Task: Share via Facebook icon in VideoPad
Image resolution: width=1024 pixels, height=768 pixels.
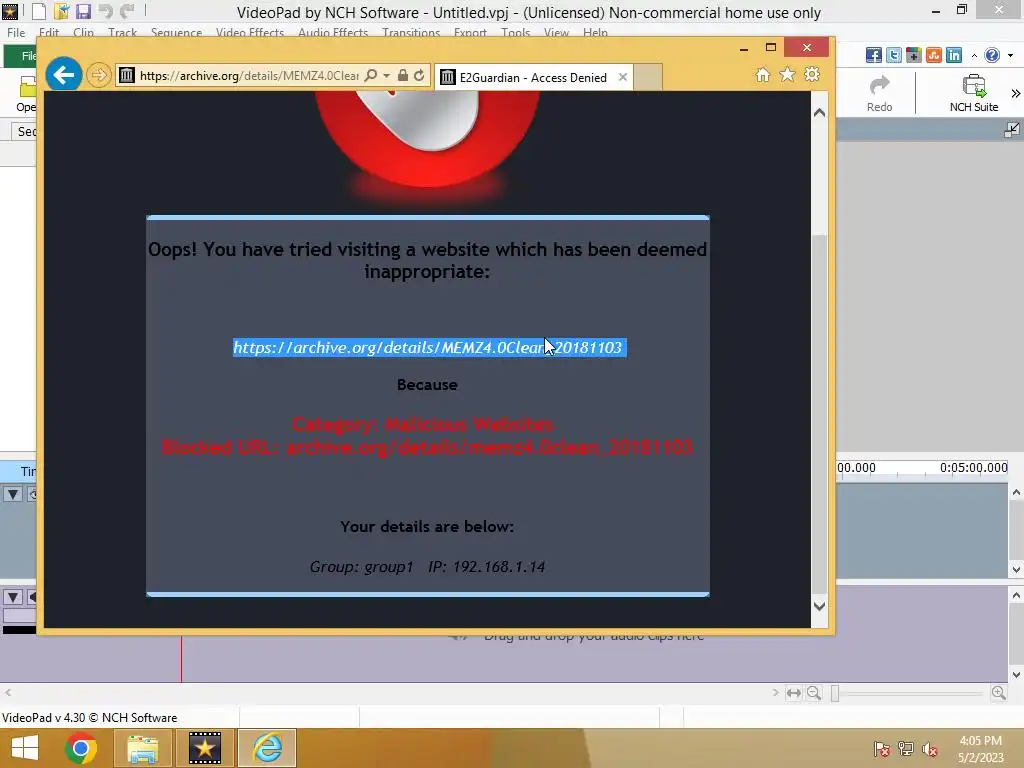Action: coord(874,55)
